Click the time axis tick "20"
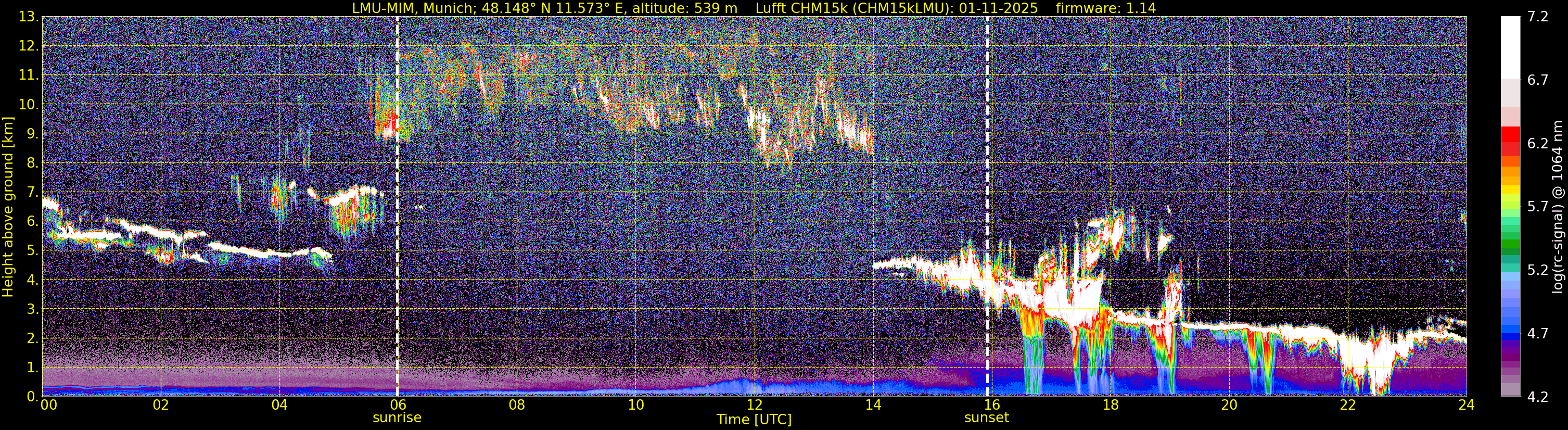 1230,406
